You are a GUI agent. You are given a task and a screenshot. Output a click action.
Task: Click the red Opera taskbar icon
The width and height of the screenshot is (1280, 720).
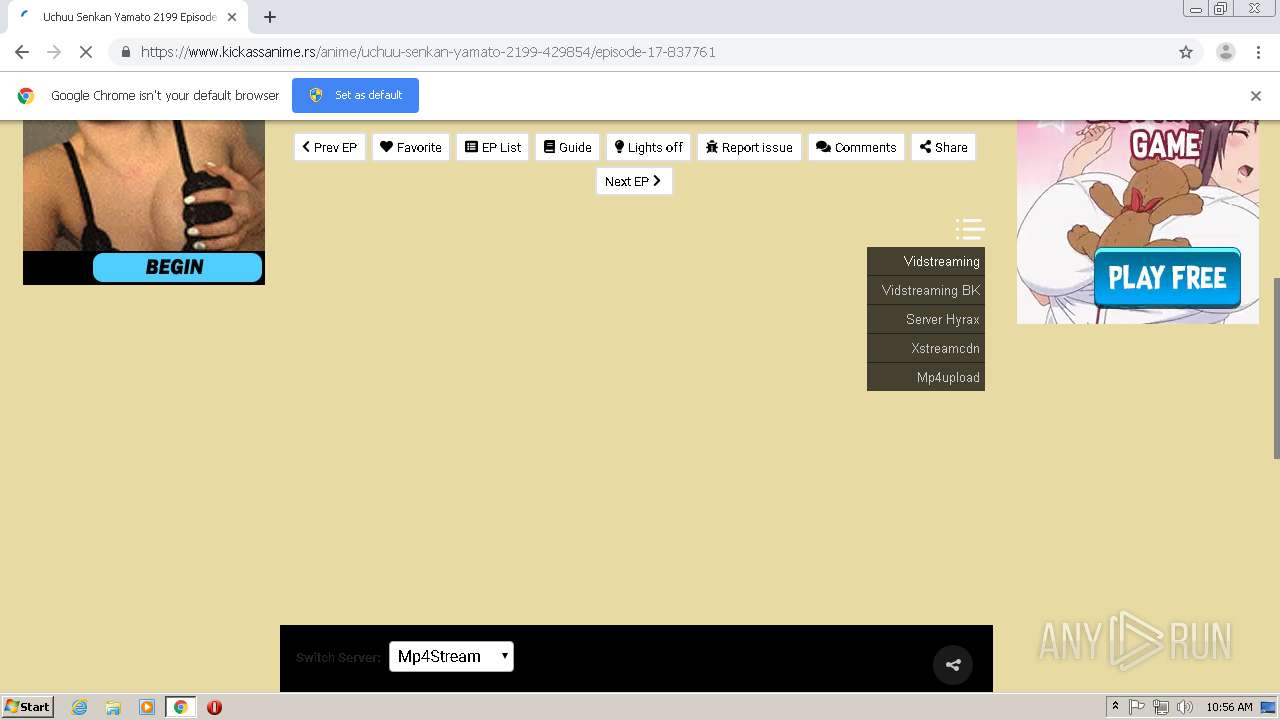214,707
